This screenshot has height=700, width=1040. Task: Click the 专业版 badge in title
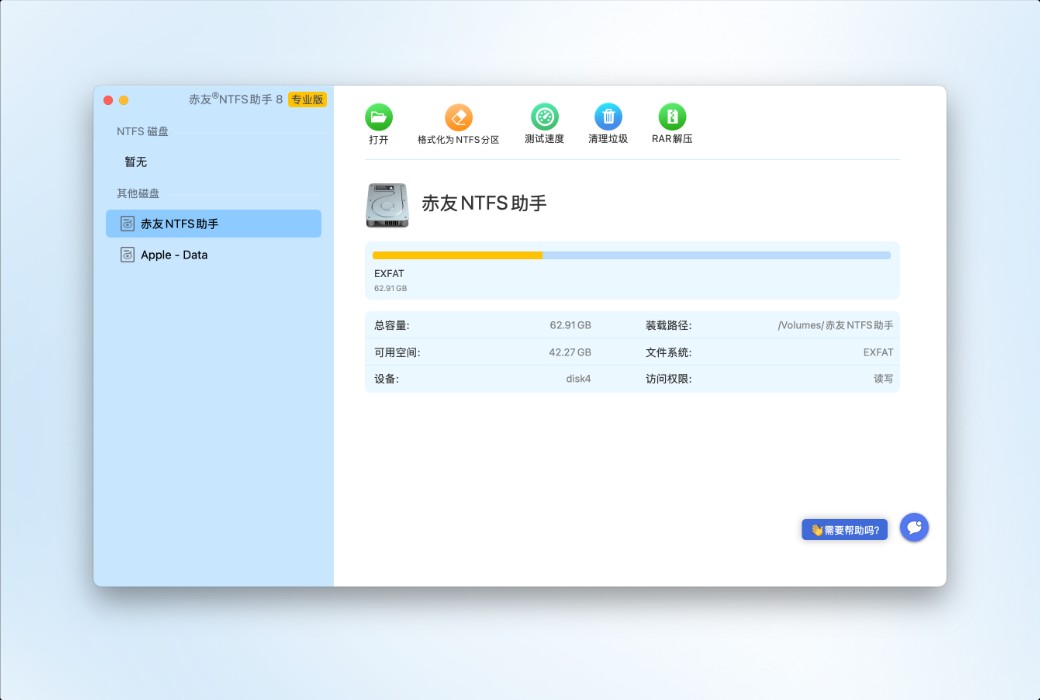click(307, 100)
